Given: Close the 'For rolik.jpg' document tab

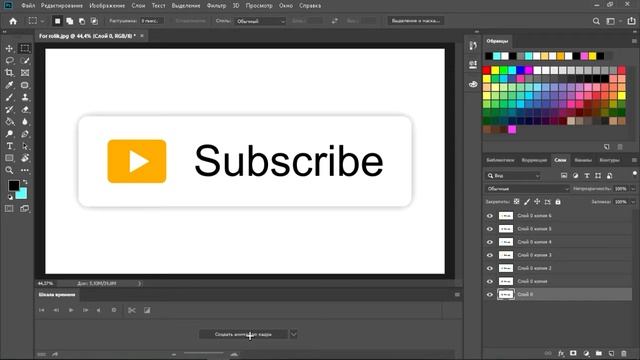Looking at the screenshot, I should 142,36.
